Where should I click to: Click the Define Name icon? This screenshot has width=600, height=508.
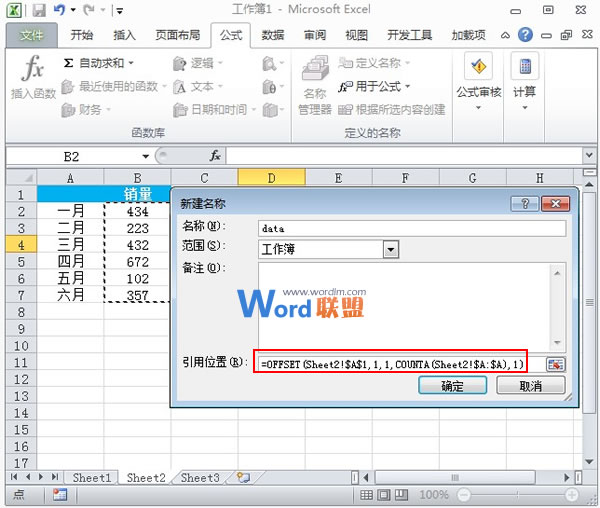(345, 63)
